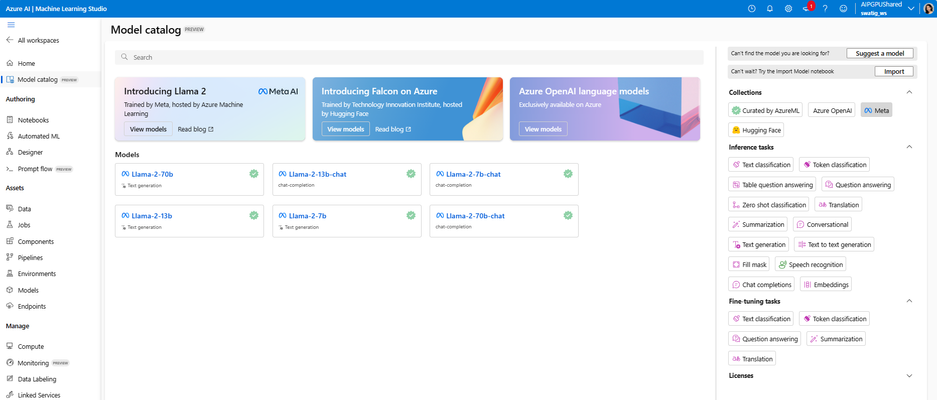Toggle the Embeddings filter

point(826,285)
